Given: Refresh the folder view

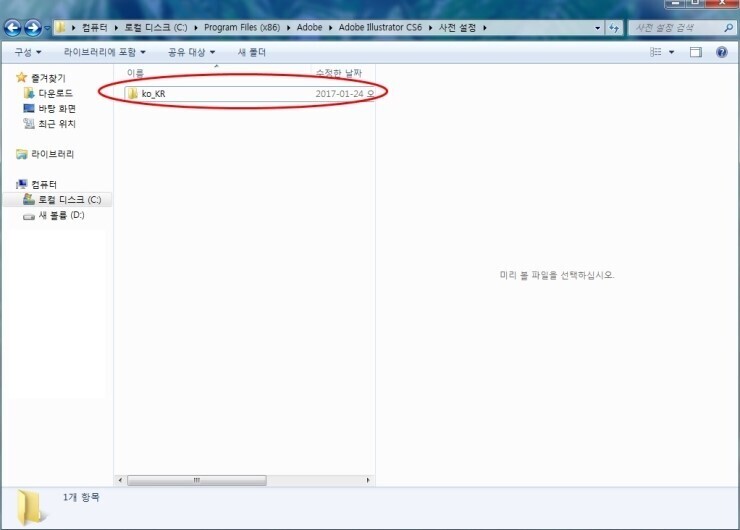Looking at the screenshot, I should click(x=614, y=28).
